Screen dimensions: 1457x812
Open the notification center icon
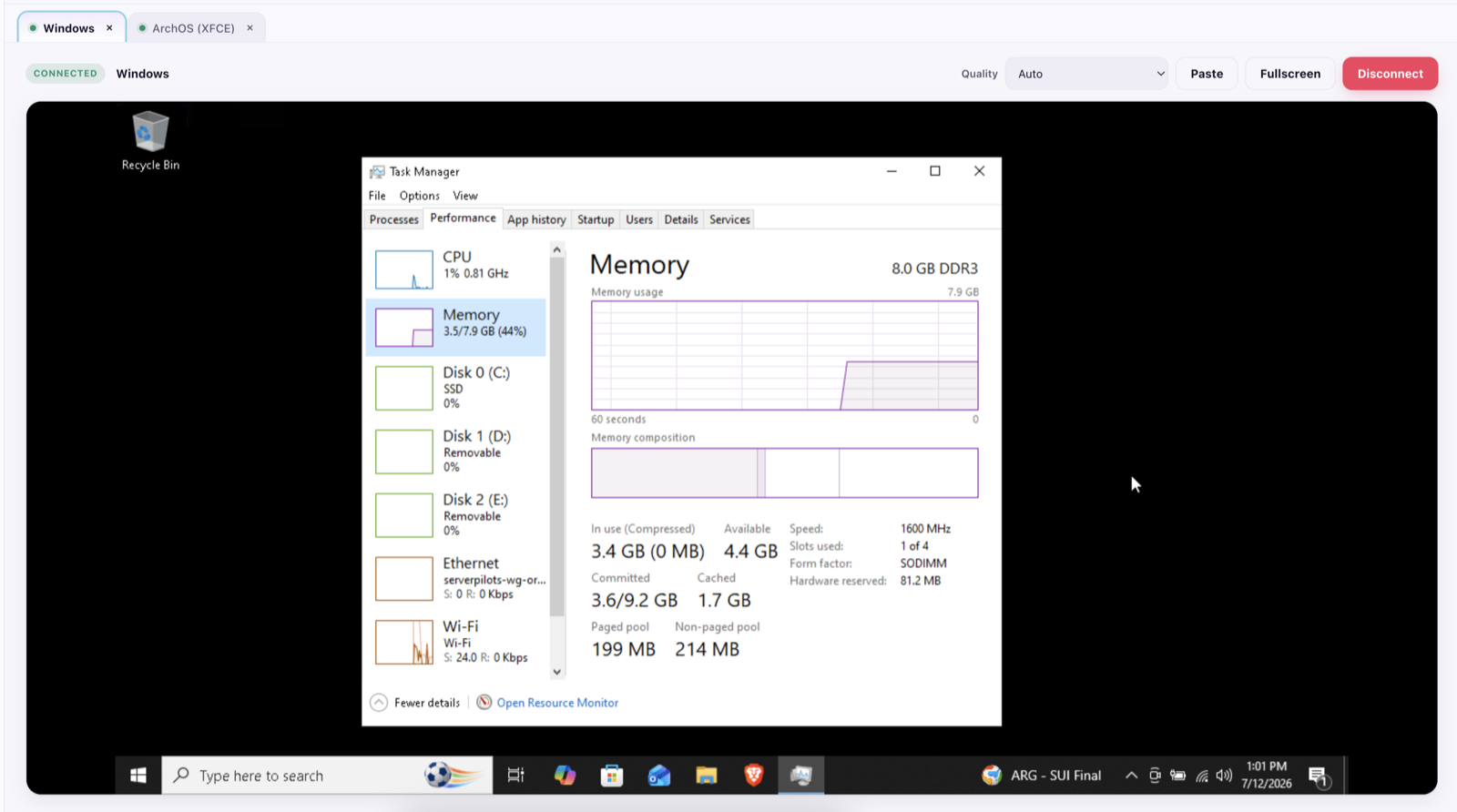click(x=1318, y=776)
